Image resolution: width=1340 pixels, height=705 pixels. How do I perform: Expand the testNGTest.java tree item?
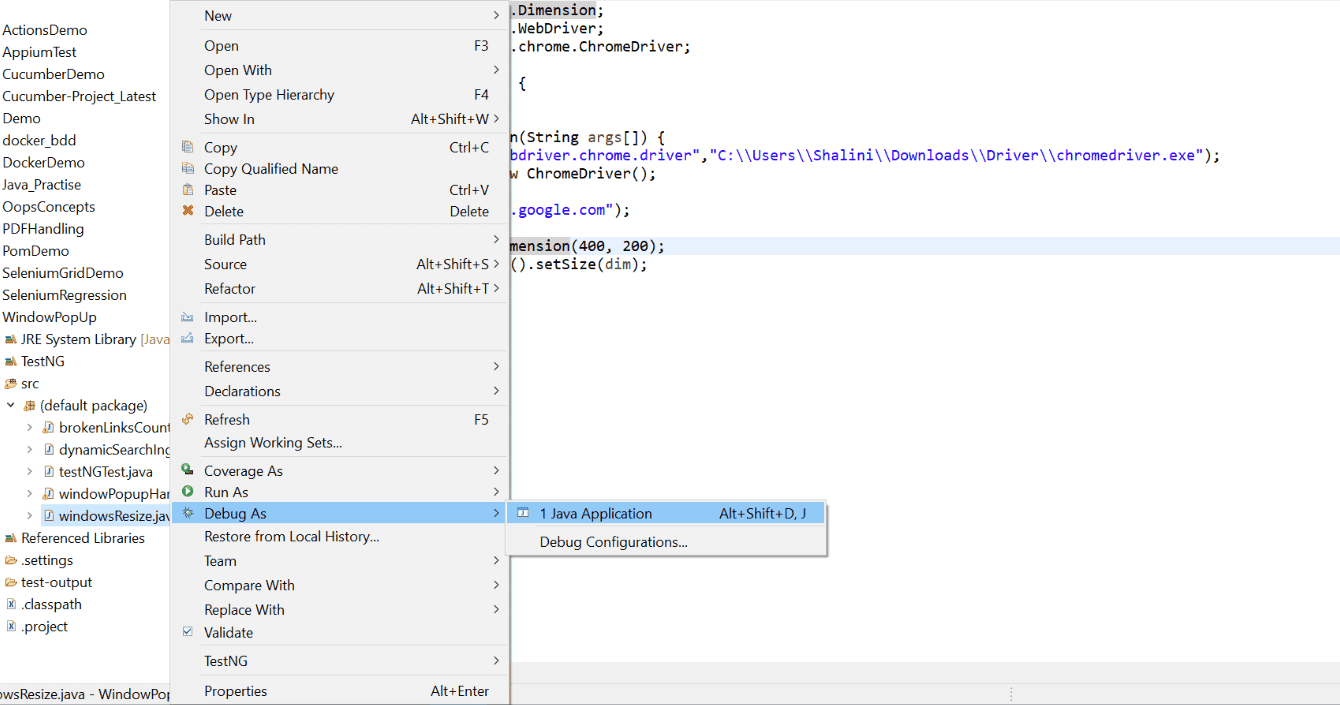point(30,471)
